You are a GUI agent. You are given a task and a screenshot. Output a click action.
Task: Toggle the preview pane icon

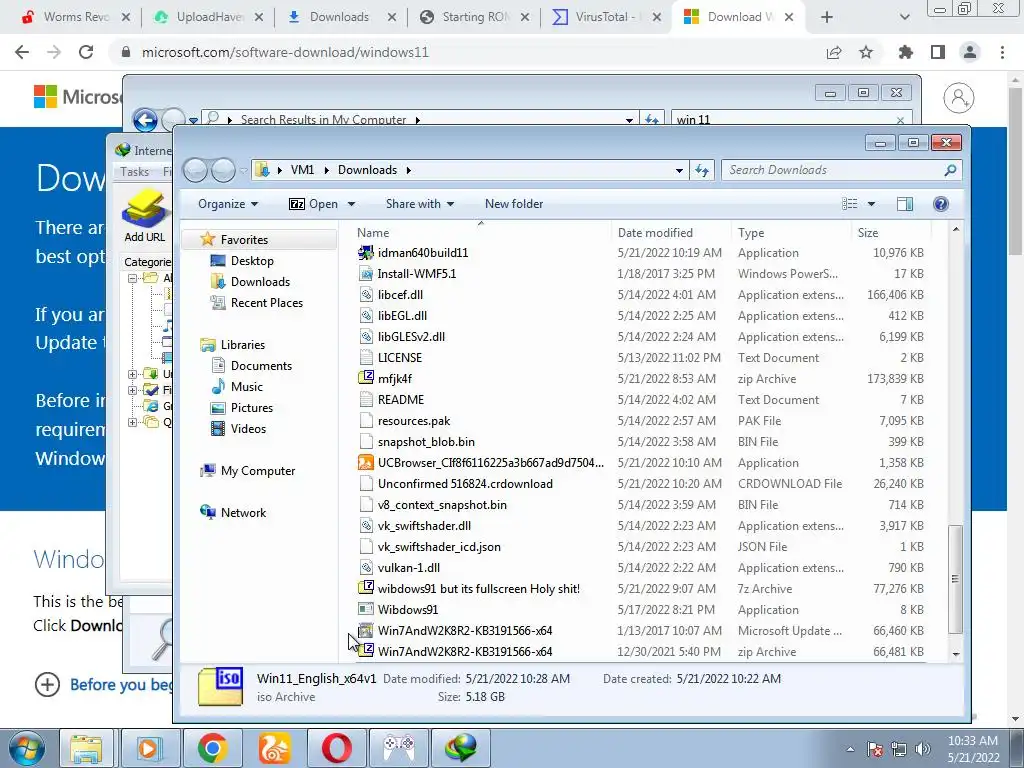coord(904,204)
